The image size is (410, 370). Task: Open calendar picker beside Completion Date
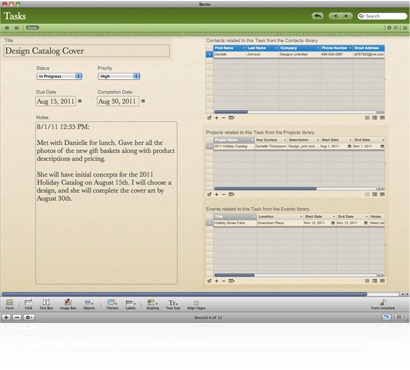coord(143,101)
